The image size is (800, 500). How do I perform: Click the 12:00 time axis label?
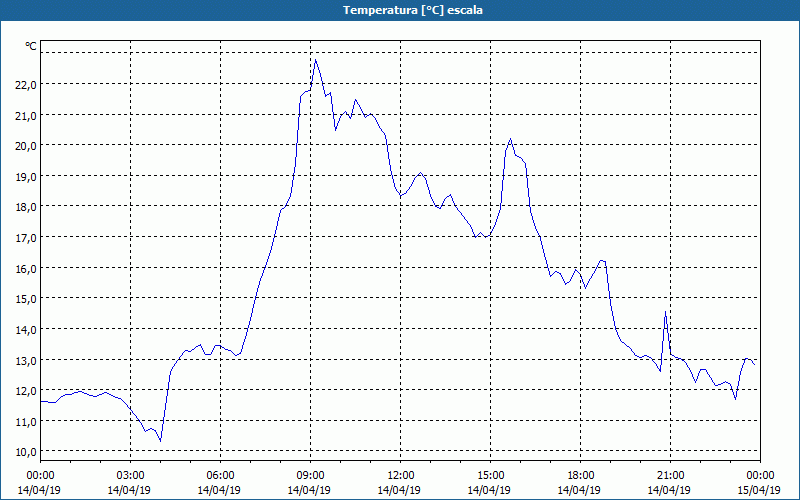(401, 476)
